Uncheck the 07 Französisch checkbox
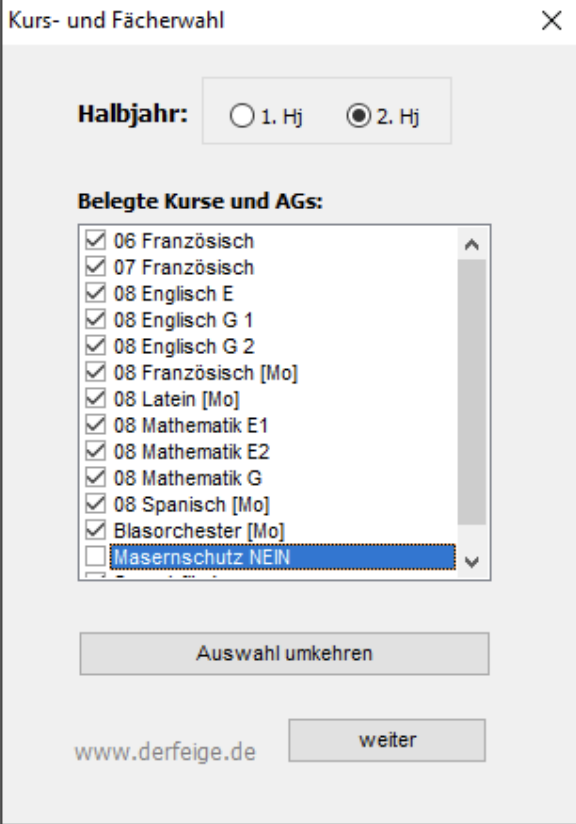576x824 pixels. [95, 266]
